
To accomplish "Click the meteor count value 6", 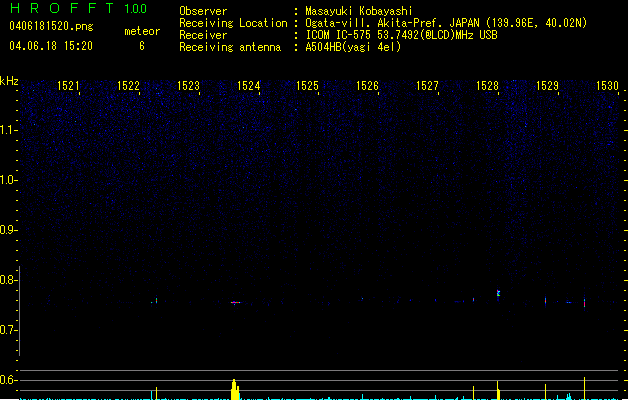I will [142, 46].
